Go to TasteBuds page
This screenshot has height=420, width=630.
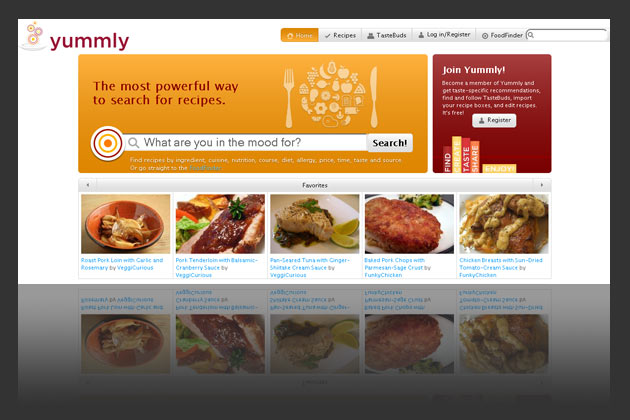click(387, 35)
